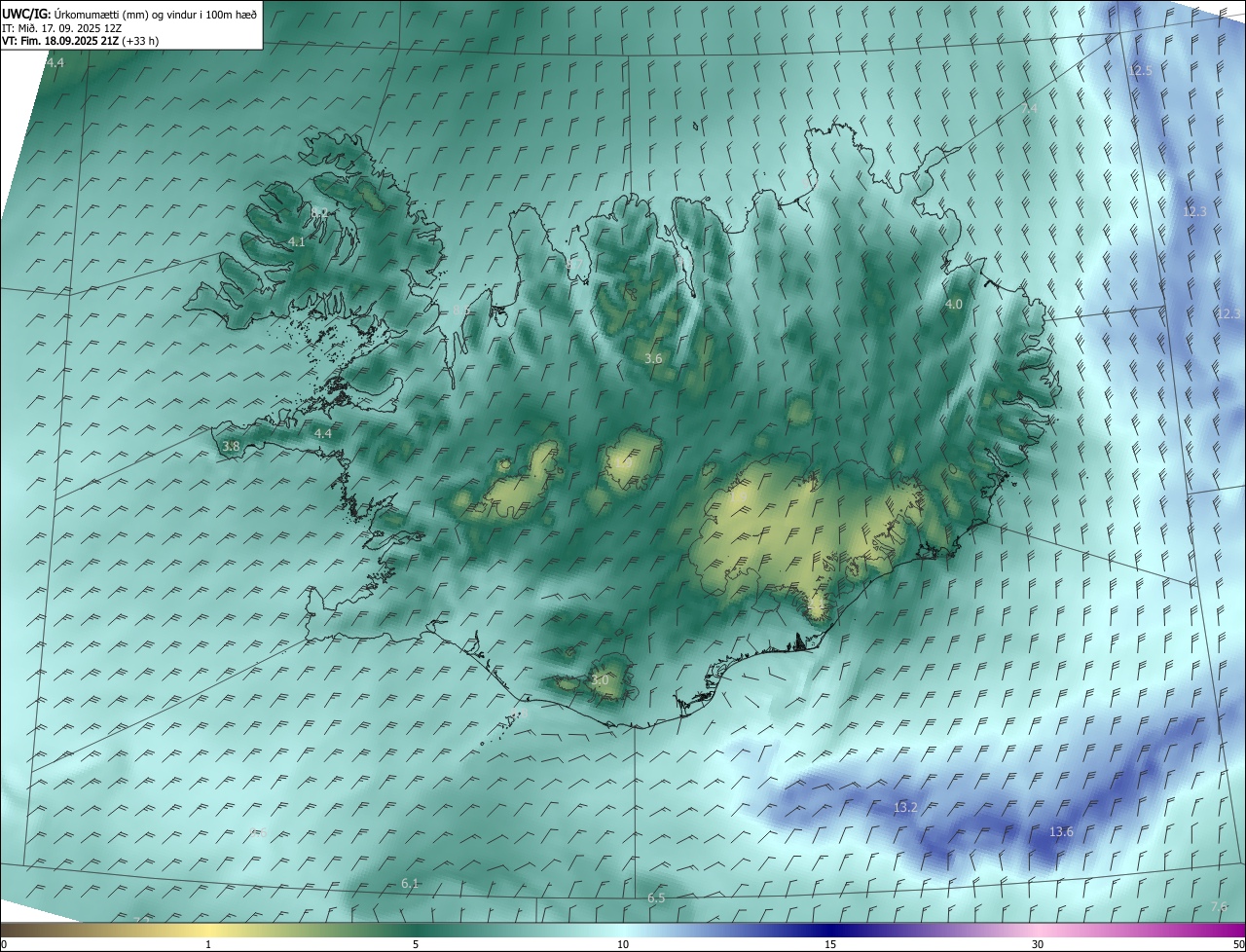The image size is (1246, 952).
Task: Select the 6.5 value label over the sea
Action: (x=656, y=897)
